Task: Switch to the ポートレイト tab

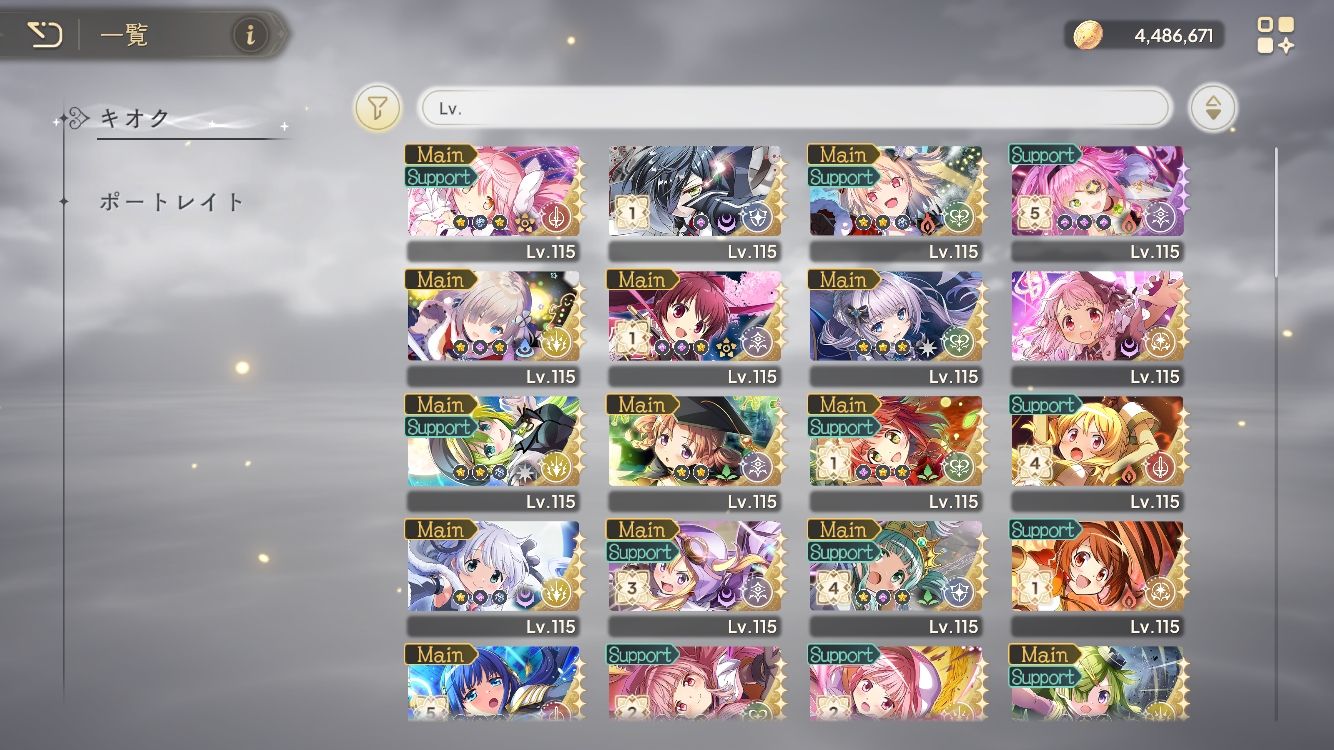Action: 172,202
